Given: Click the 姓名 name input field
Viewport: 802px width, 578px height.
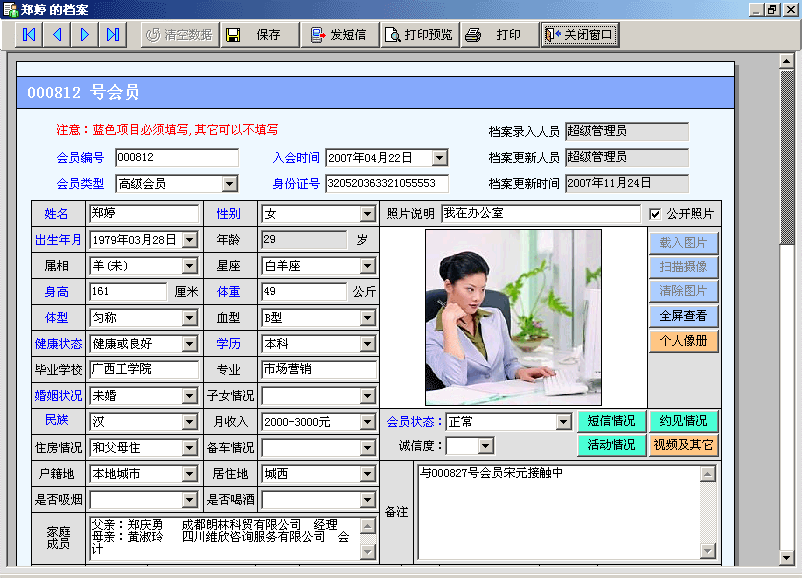Looking at the screenshot, I should point(143,214).
